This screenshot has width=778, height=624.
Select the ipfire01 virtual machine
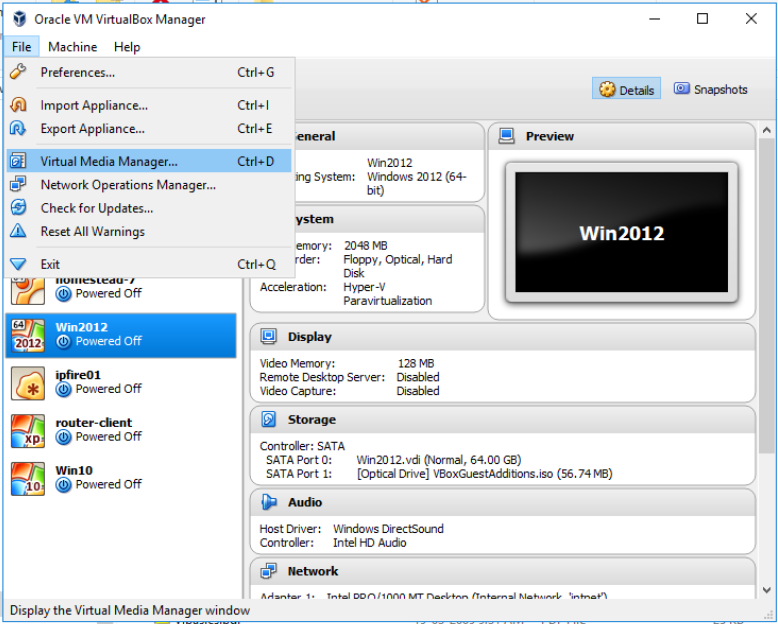pyautogui.click(x=121, y=383)
